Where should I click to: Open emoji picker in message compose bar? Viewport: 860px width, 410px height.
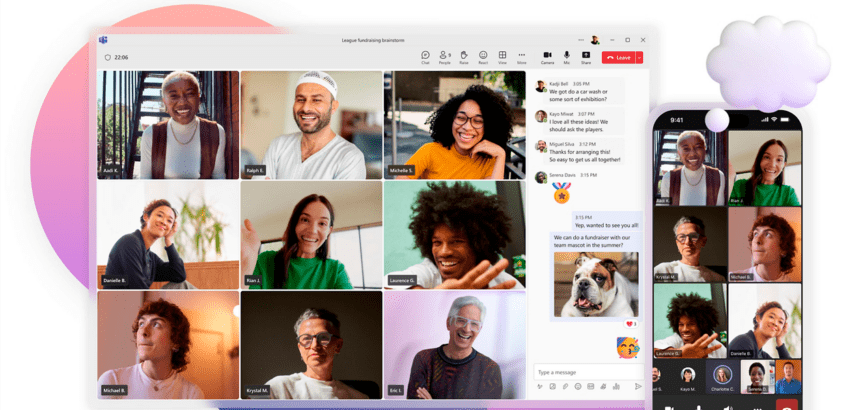click(x=577, y=386)
